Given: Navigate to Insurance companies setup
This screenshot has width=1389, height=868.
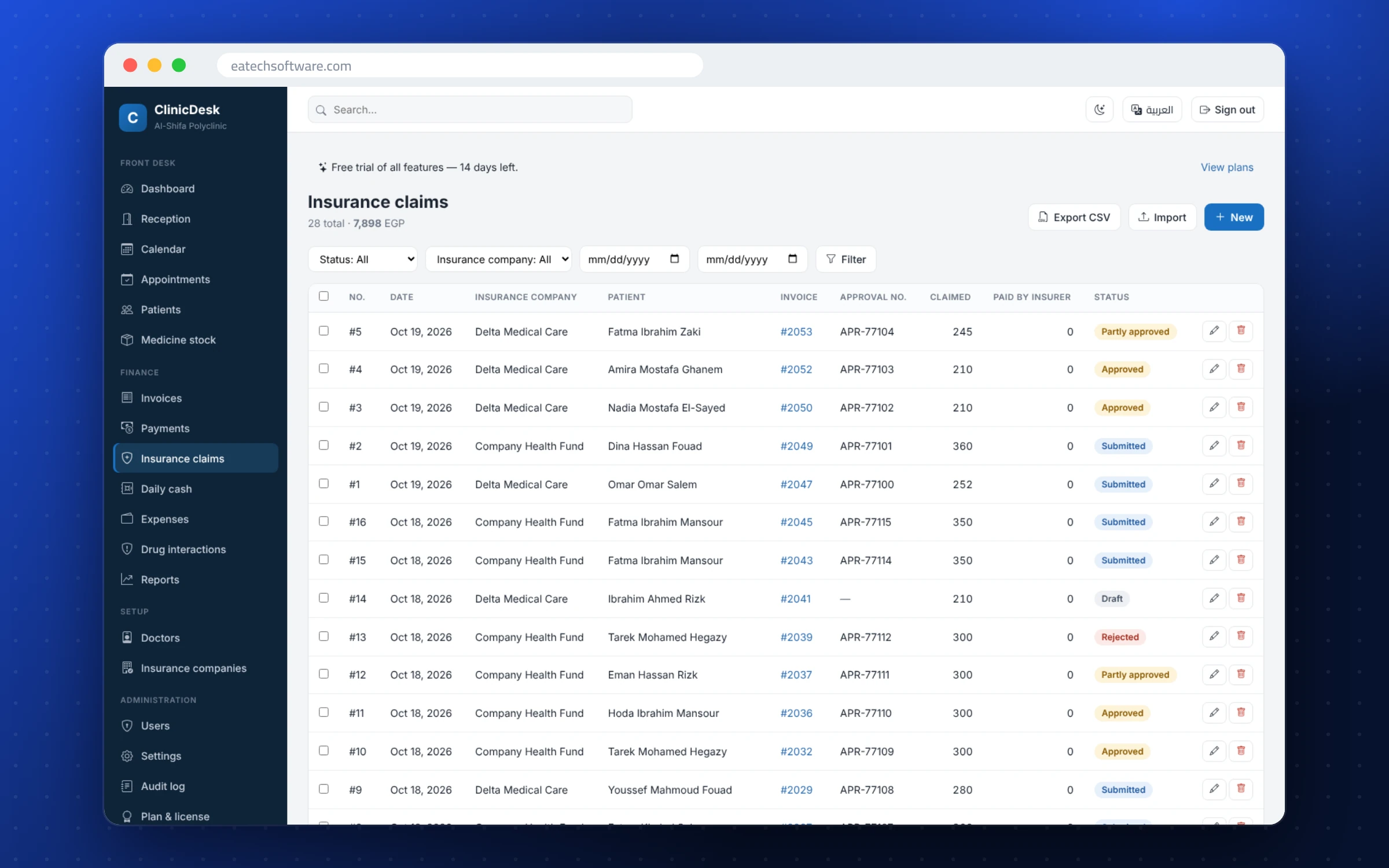Looking at the screenshot, I should [x=196, y=668].
